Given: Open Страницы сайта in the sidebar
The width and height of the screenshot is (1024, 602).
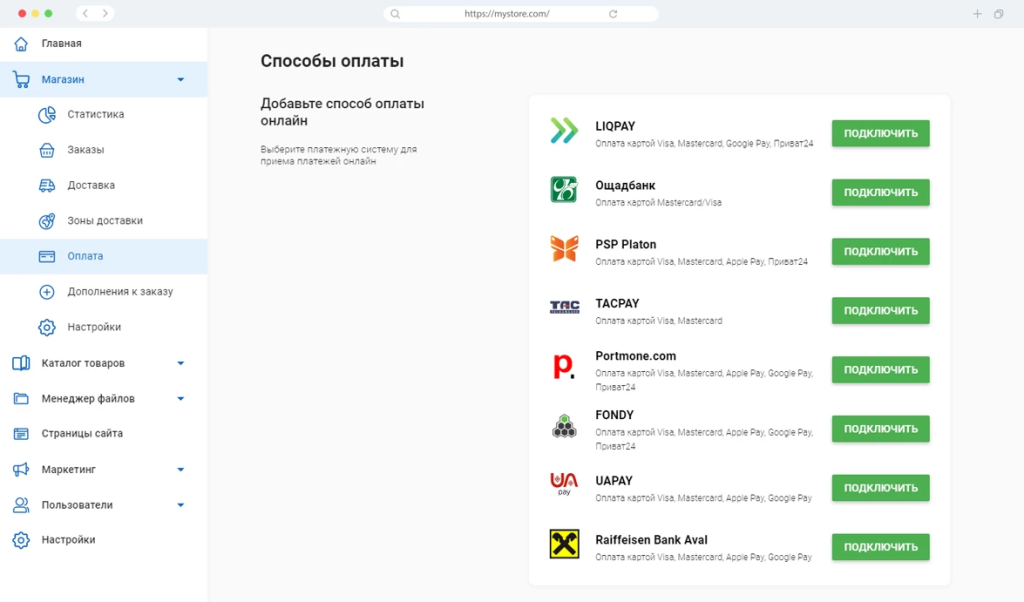Looking at the screenshot, I should [x=82, y=434].
